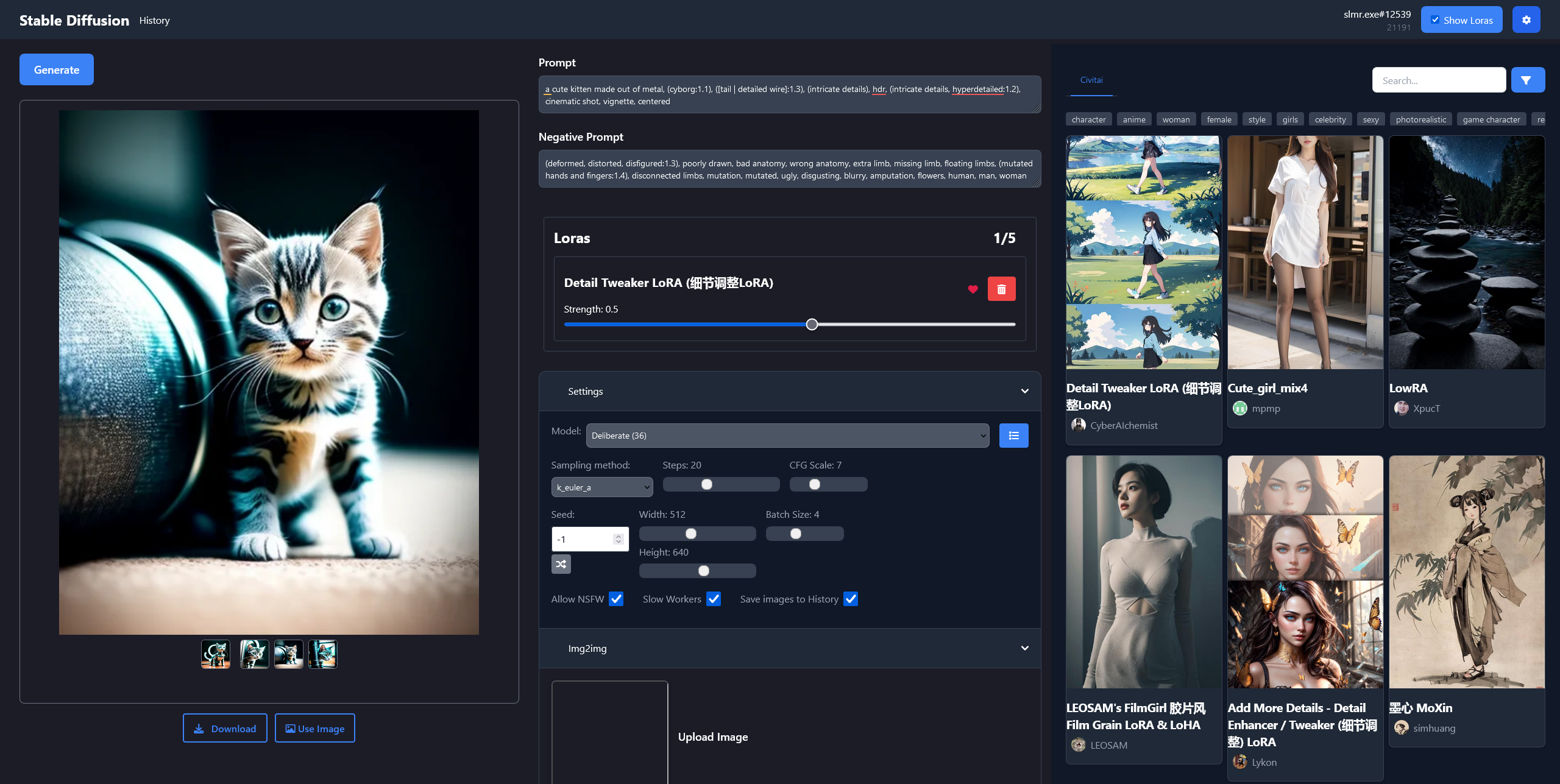Click the LoRA Strength slider handle
The image size is (1560, 784).
click(812, 324)
